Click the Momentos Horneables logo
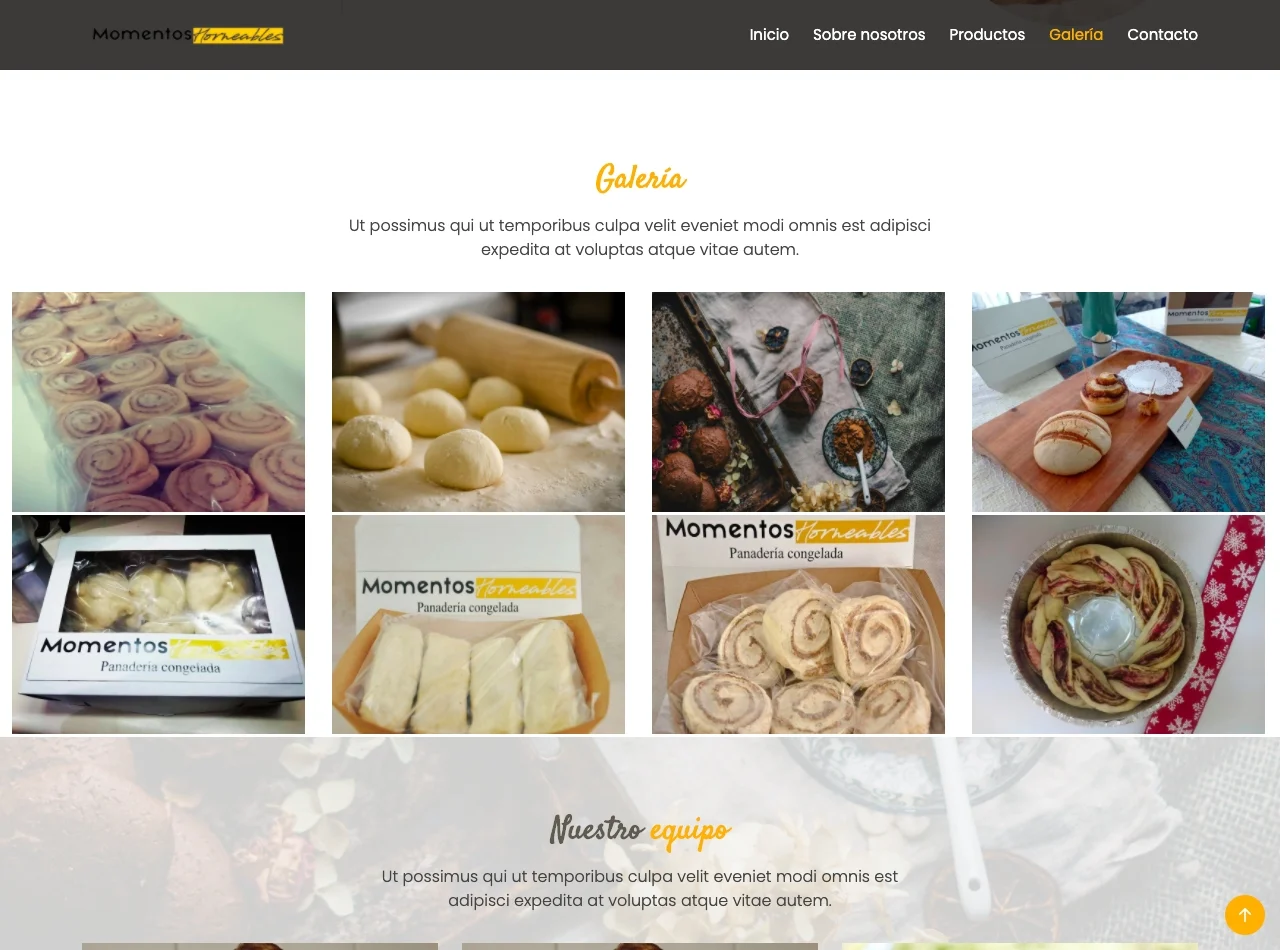Viewport: 1280px width, 950px height. click(x=188, y=35)
